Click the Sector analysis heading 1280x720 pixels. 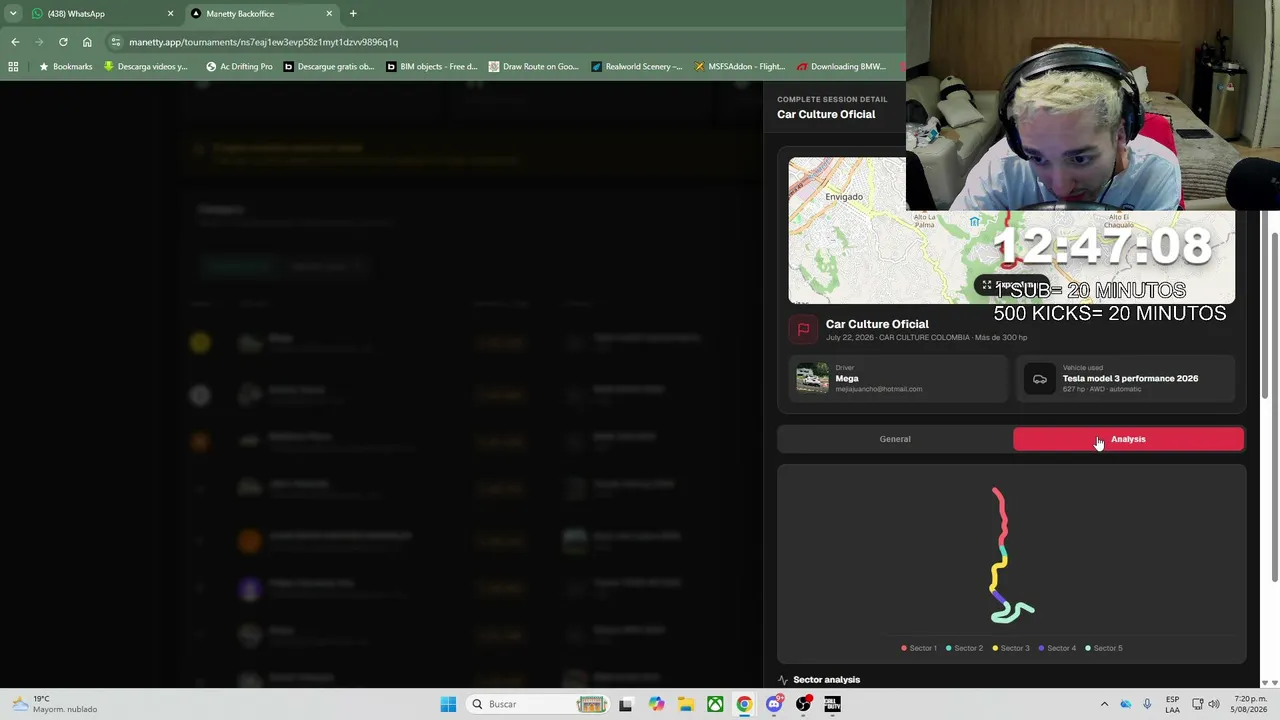click(x=826, y=680)
